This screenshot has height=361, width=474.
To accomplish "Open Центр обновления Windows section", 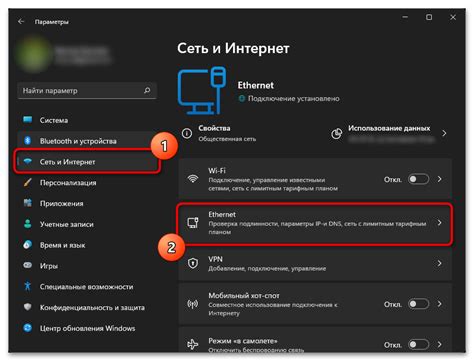I will (87, 328).
